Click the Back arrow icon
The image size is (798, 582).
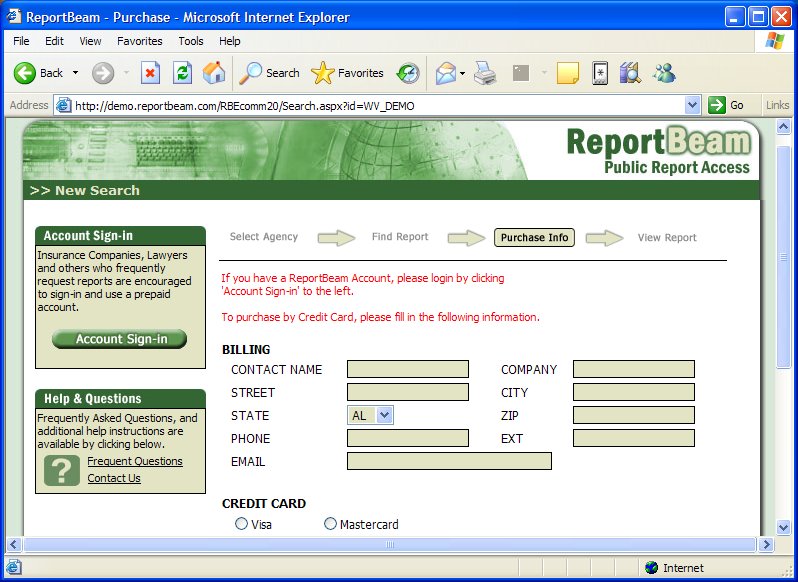pyautogui.click(x=24, y=73)
